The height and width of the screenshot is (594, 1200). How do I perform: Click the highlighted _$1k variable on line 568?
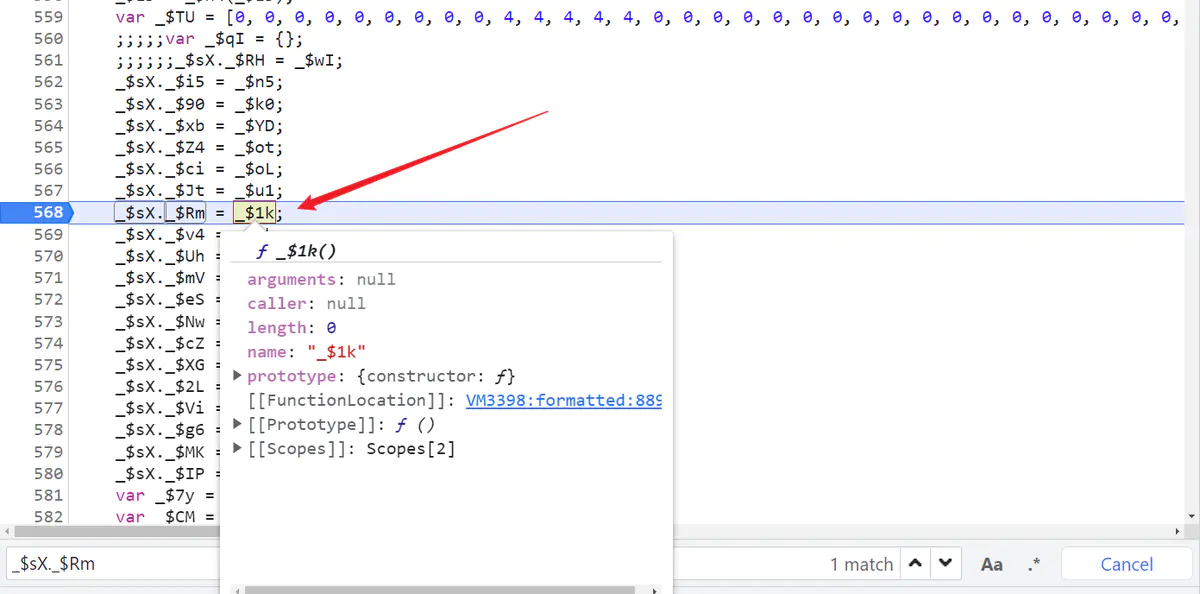(254, 212)
